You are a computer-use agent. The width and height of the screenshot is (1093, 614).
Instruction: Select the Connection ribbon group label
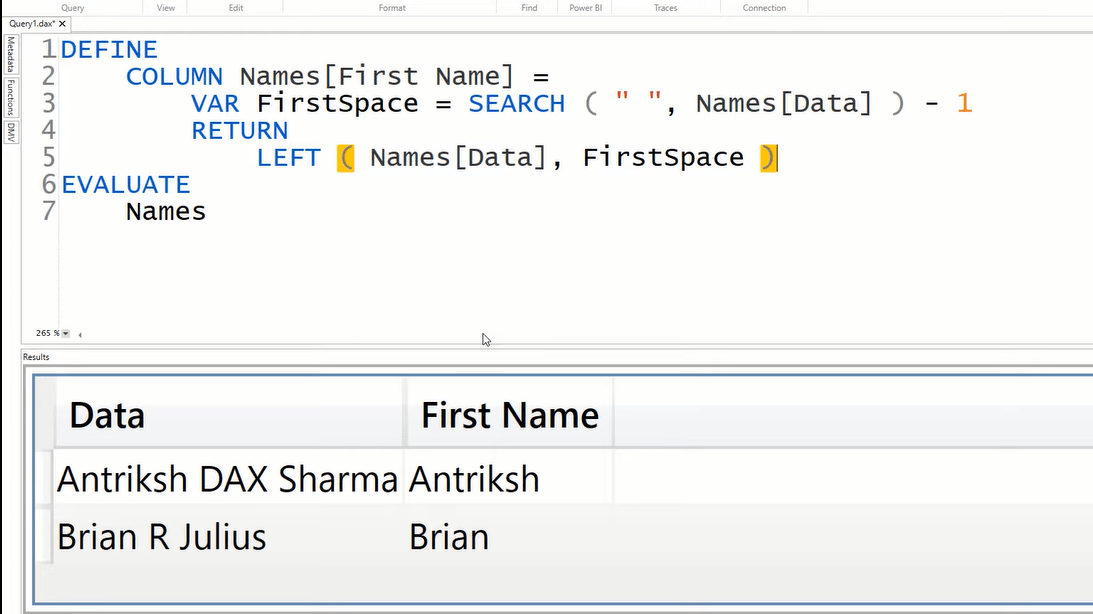coord(764,8)
